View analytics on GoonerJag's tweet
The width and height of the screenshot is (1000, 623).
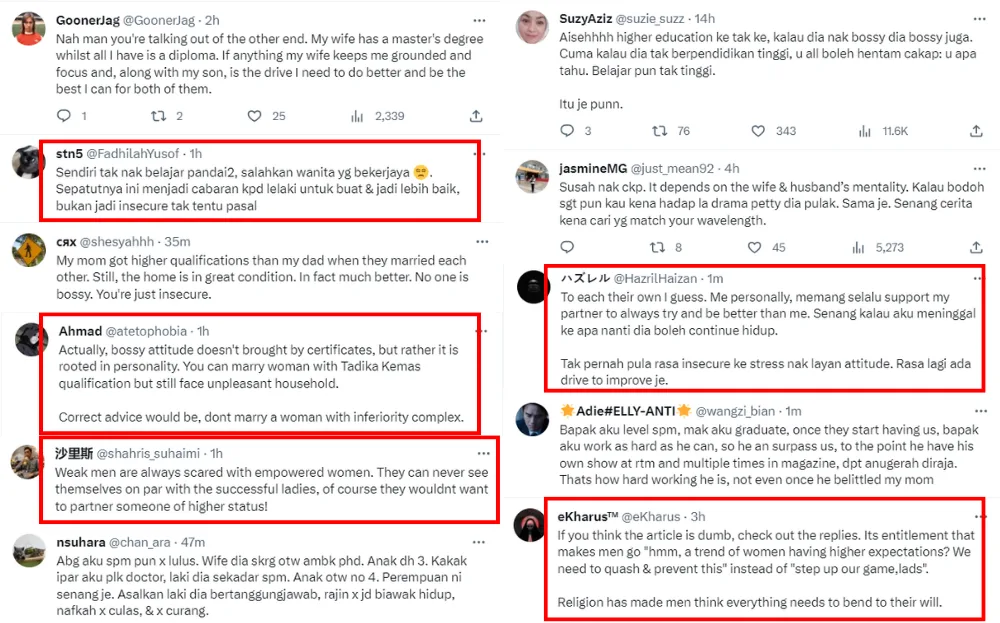point(358,116)
